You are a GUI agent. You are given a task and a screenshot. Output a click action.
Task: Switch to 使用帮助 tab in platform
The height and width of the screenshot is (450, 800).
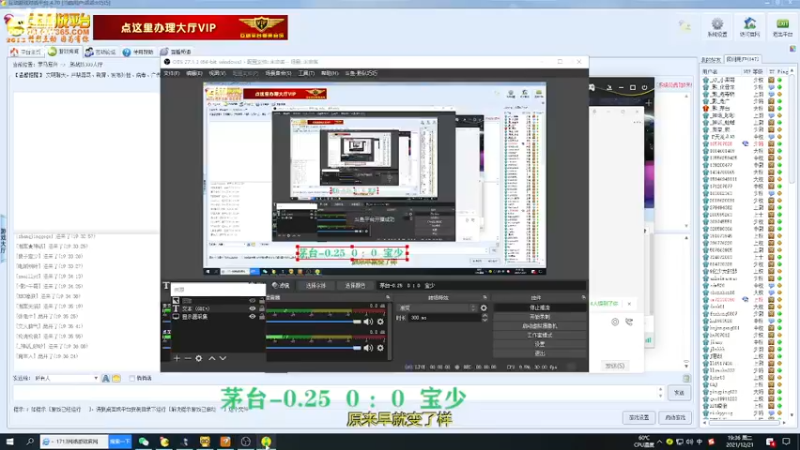coord(138,52)
